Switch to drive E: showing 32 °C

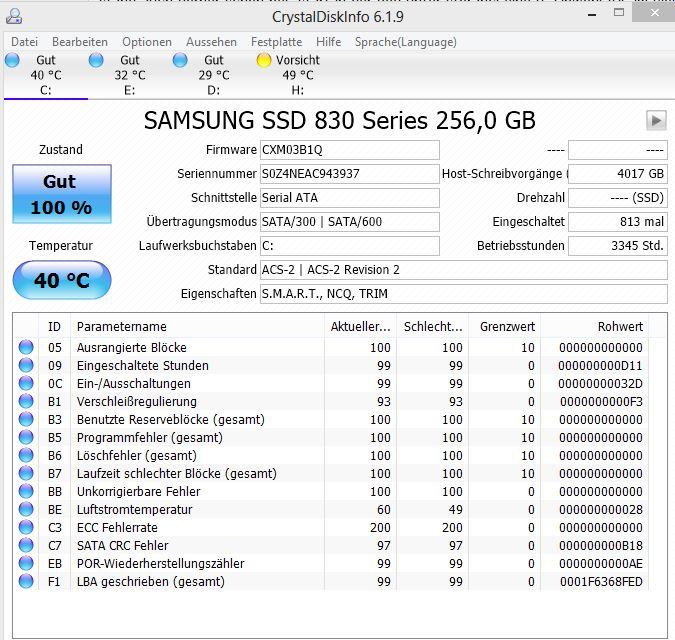coord(130,75)
